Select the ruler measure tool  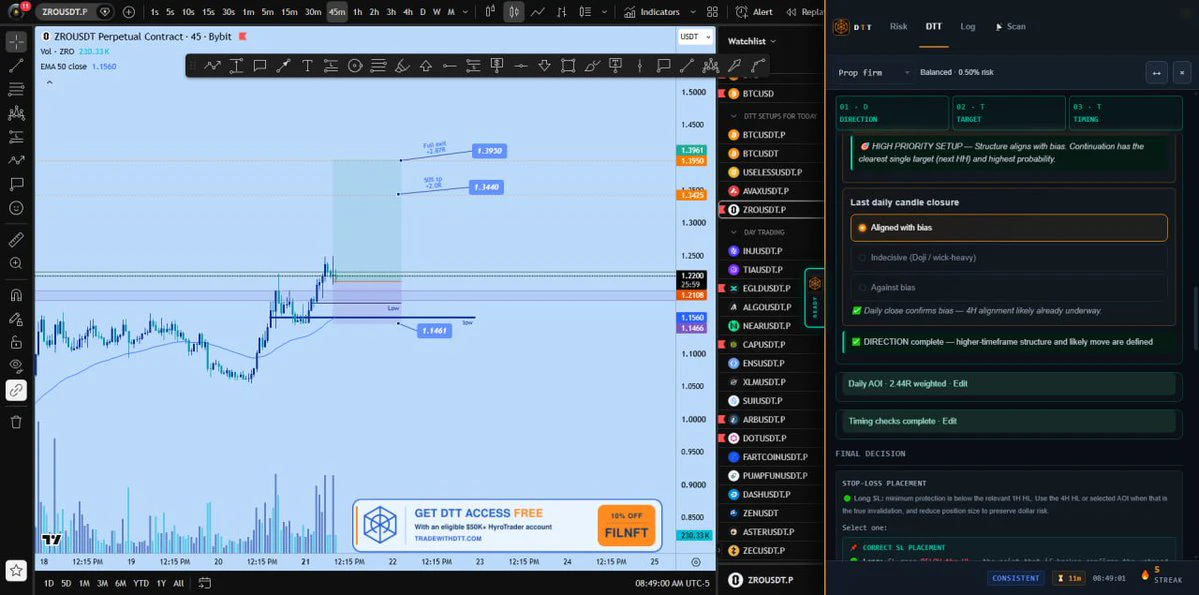(16, 240)
